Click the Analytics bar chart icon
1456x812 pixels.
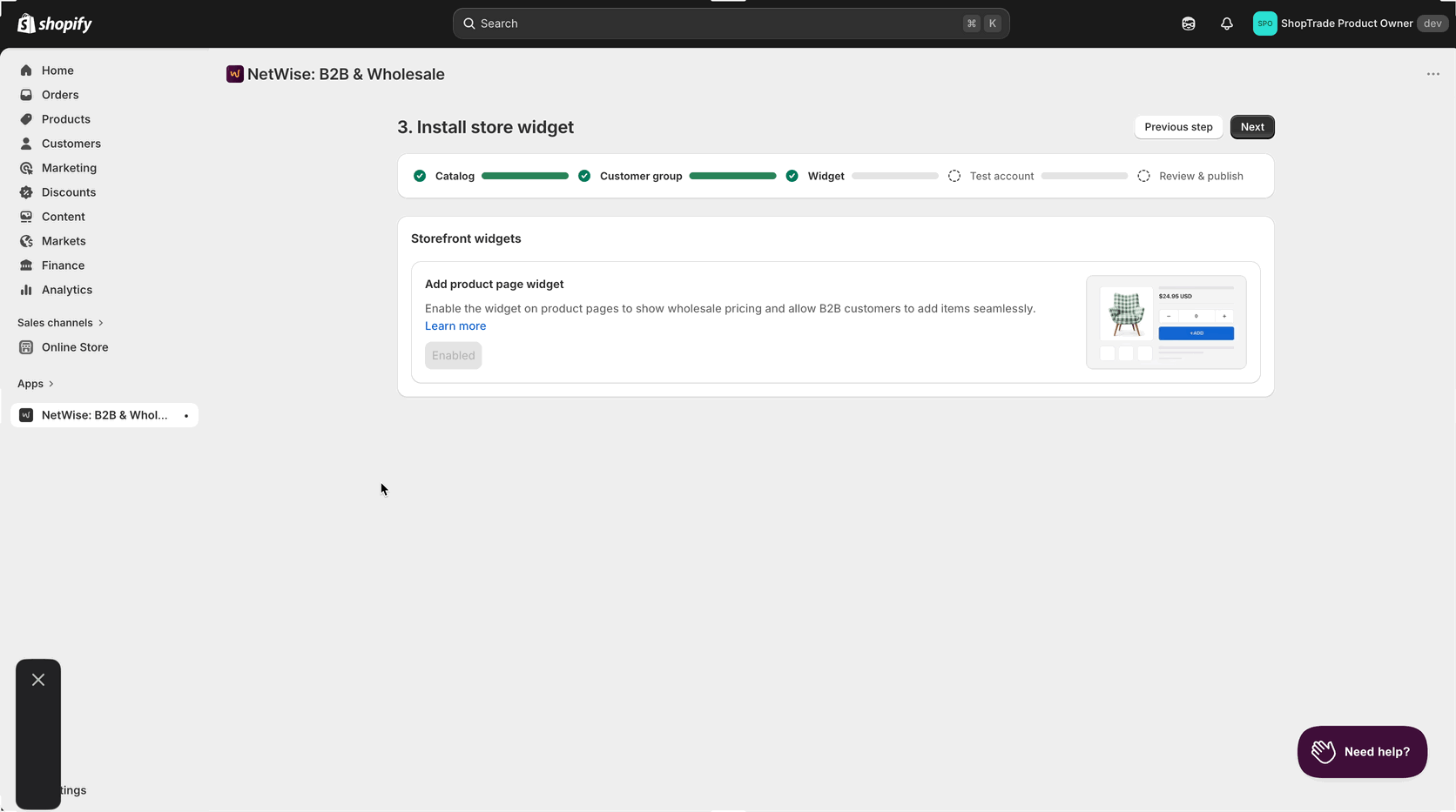coord(26,290)
